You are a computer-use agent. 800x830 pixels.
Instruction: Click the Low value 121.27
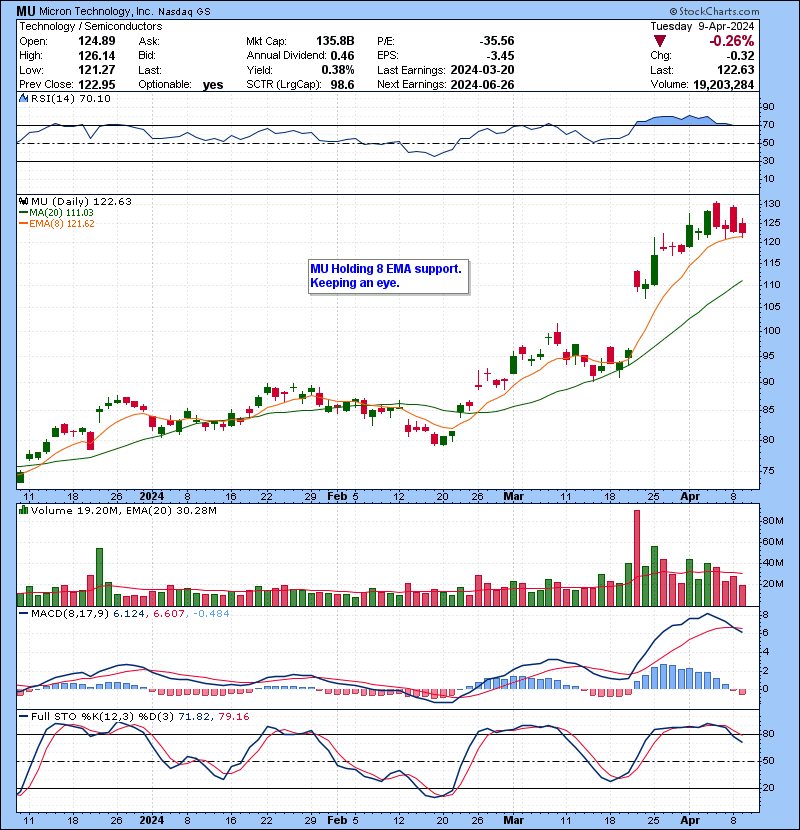tap(96, 70)
